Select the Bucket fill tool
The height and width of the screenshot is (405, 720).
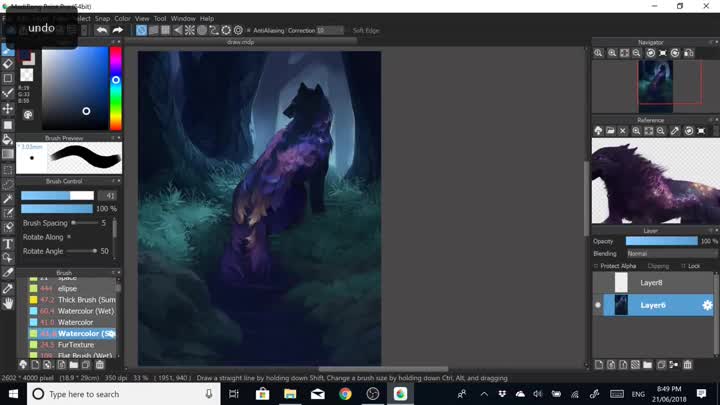8,139
